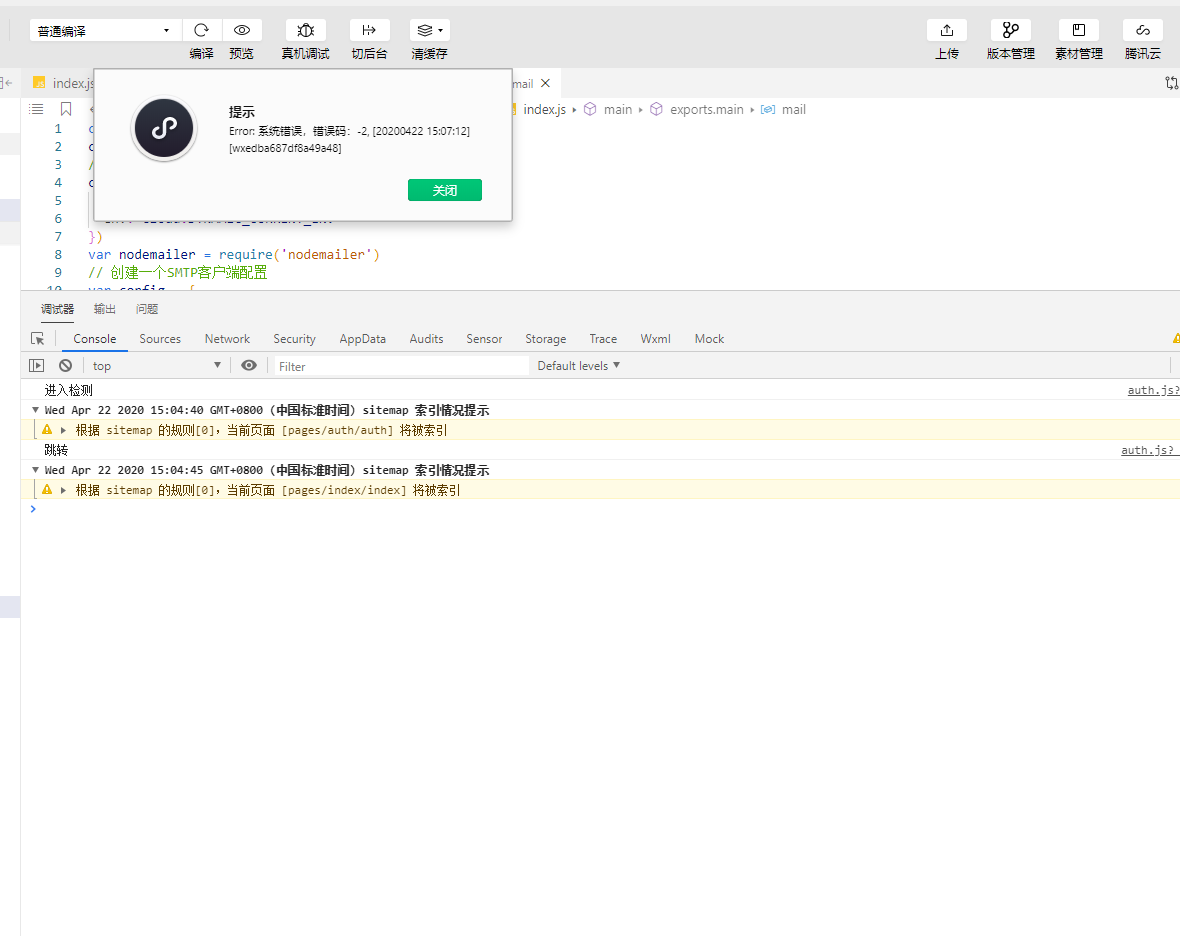Image resolution: width=1180 pixels, height=936 pixels.
Task: Click the console prompt input line
Action: coord(602,509)
